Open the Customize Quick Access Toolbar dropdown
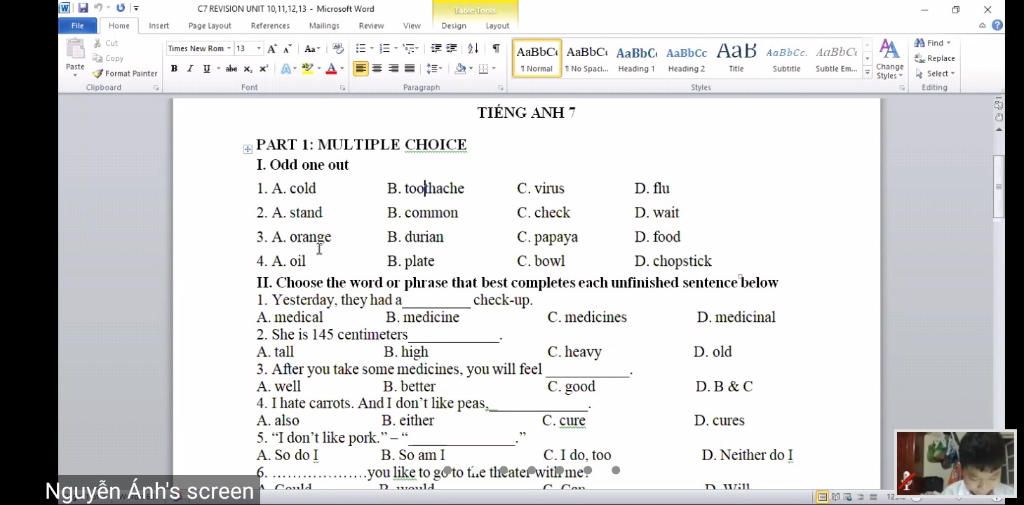Image resolution: width=1024 pixels, height=505 pixels. tap(135, 8)
